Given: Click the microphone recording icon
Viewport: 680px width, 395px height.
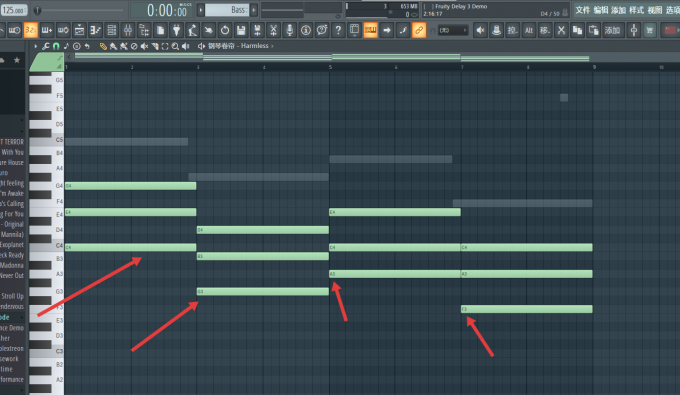Looking at the screenshot, I should [x=290, y=30].
